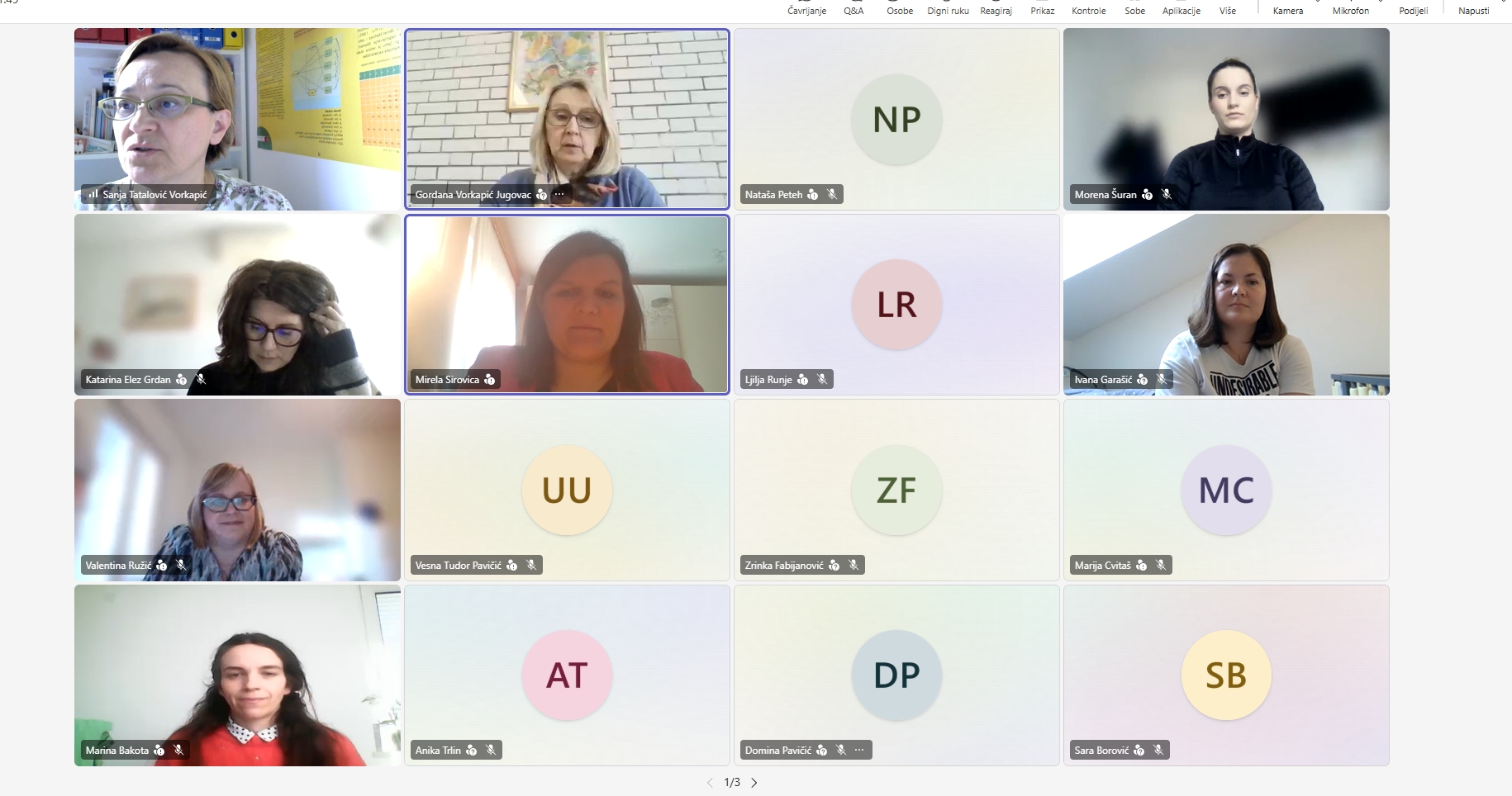The height and width of the screenshot is (796, 1512).
Task: Click the badge icon next to Anika Trlin
Action: tap(472, 751)
